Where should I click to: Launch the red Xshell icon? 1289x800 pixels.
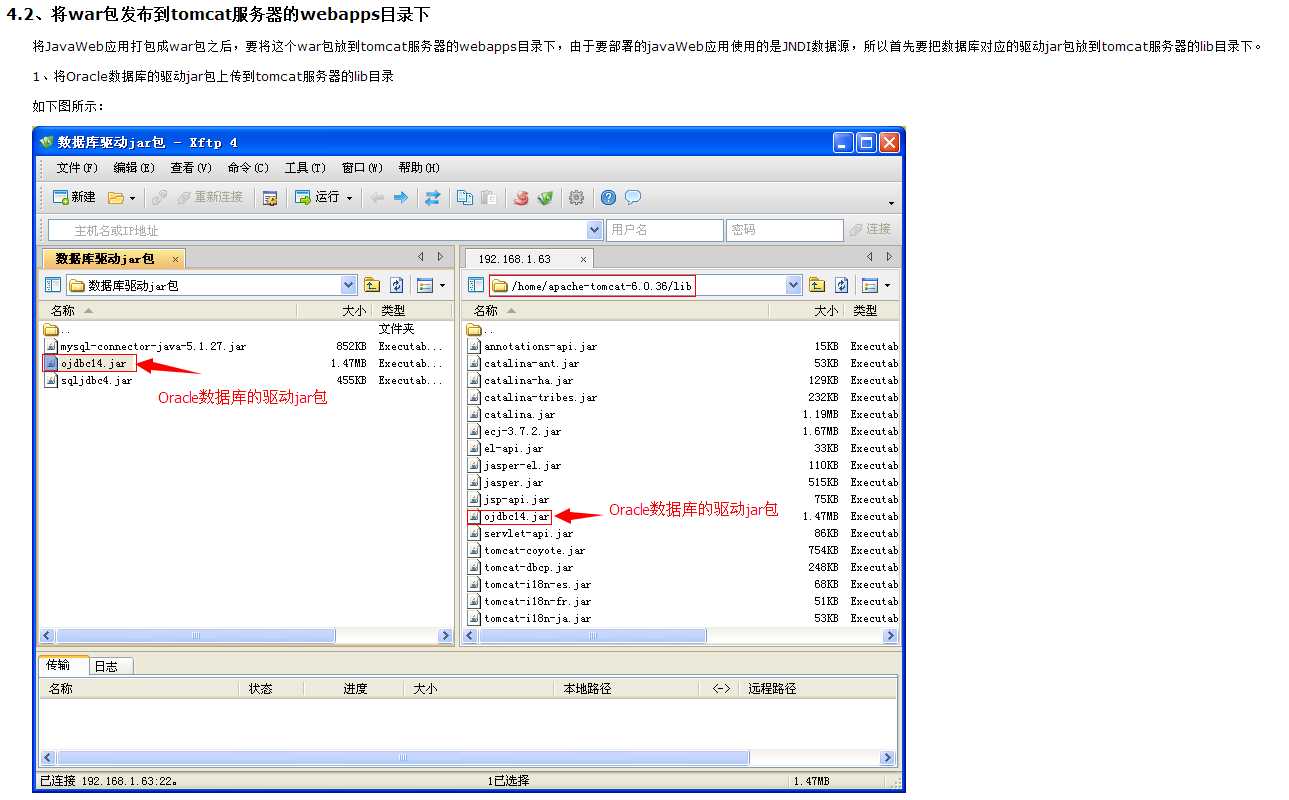pos(521,198)
